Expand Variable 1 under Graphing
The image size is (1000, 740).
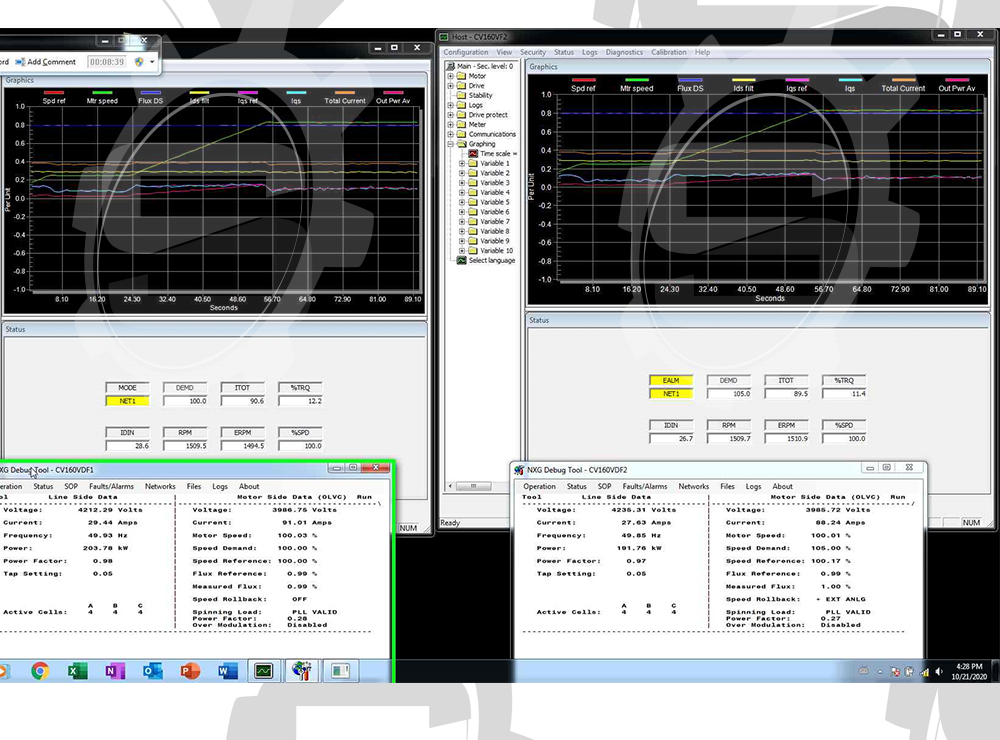coord(463,163)
